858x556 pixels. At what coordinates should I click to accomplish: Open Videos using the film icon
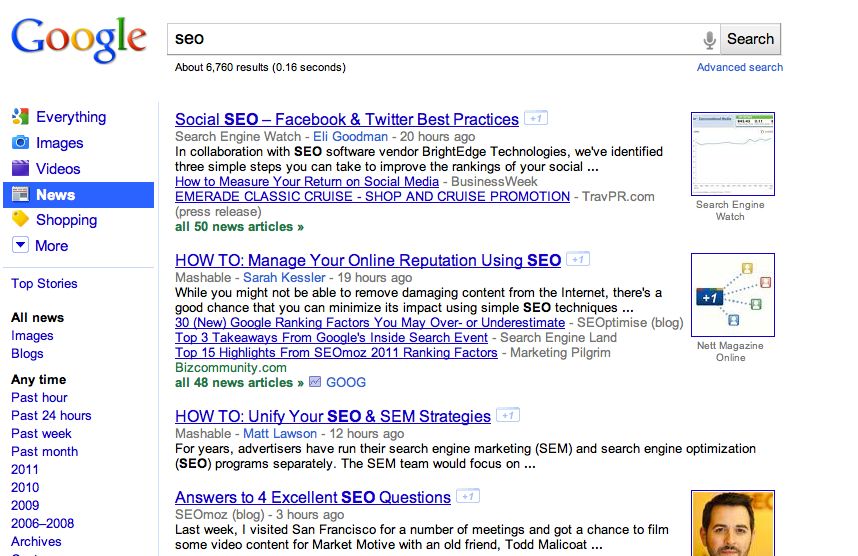20,169
